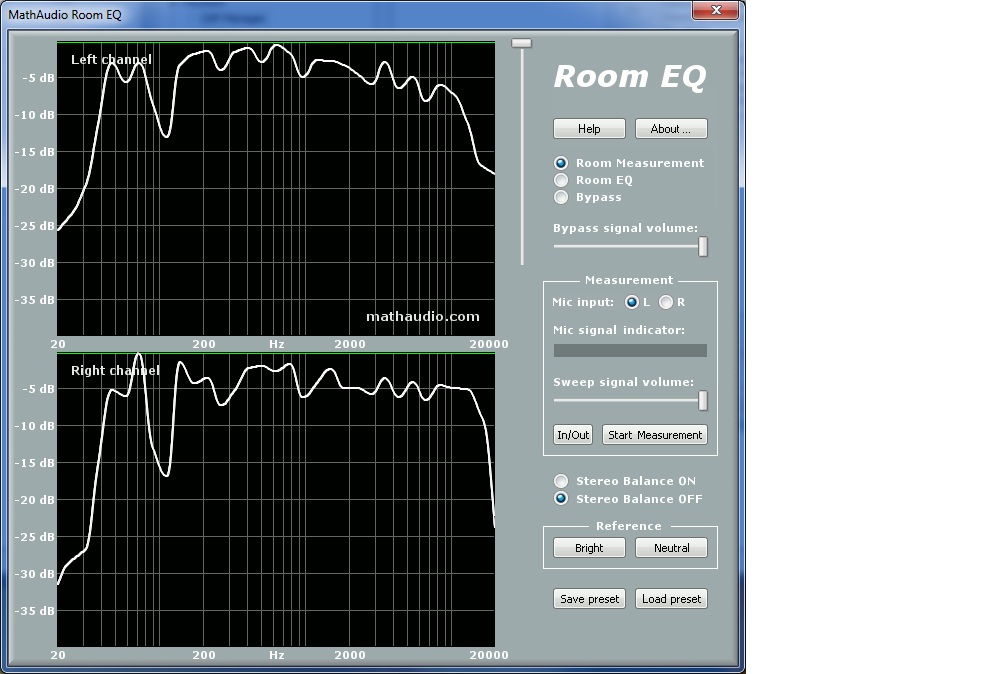Click the Bypass signal volume slider handle

click(x=703, y=246)
